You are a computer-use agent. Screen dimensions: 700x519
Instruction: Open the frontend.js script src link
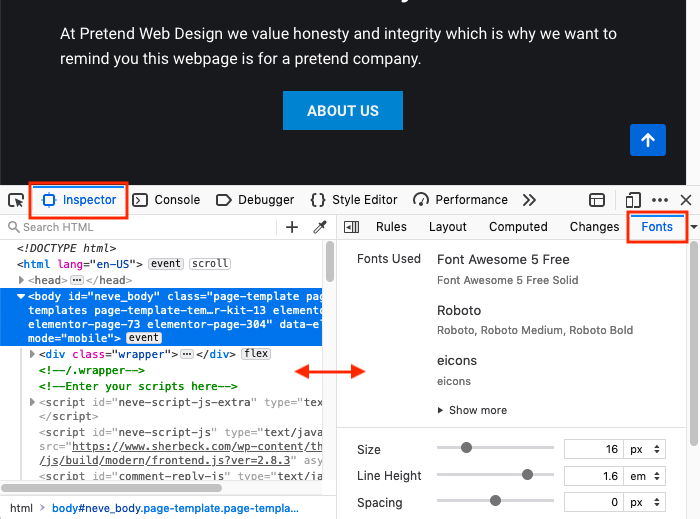click(180, 453)
